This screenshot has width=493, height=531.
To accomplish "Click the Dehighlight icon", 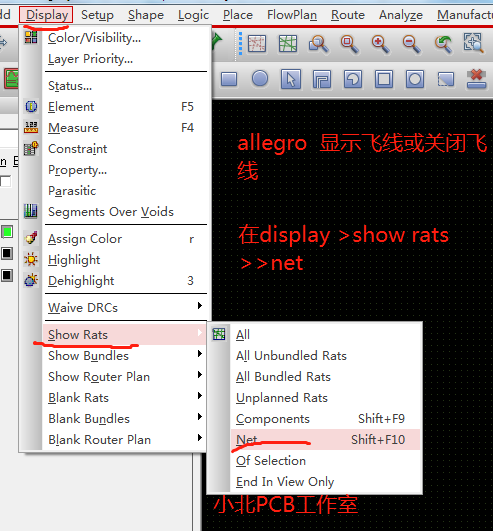I will 31,280.
